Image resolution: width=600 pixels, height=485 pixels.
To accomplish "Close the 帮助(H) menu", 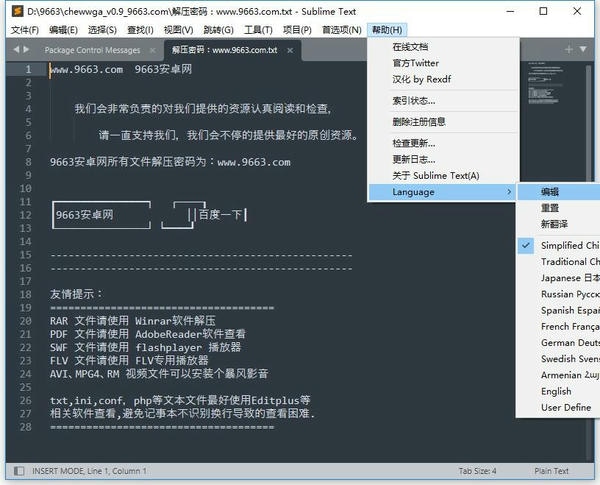I will pyautogui.click(x=387, y=29).
